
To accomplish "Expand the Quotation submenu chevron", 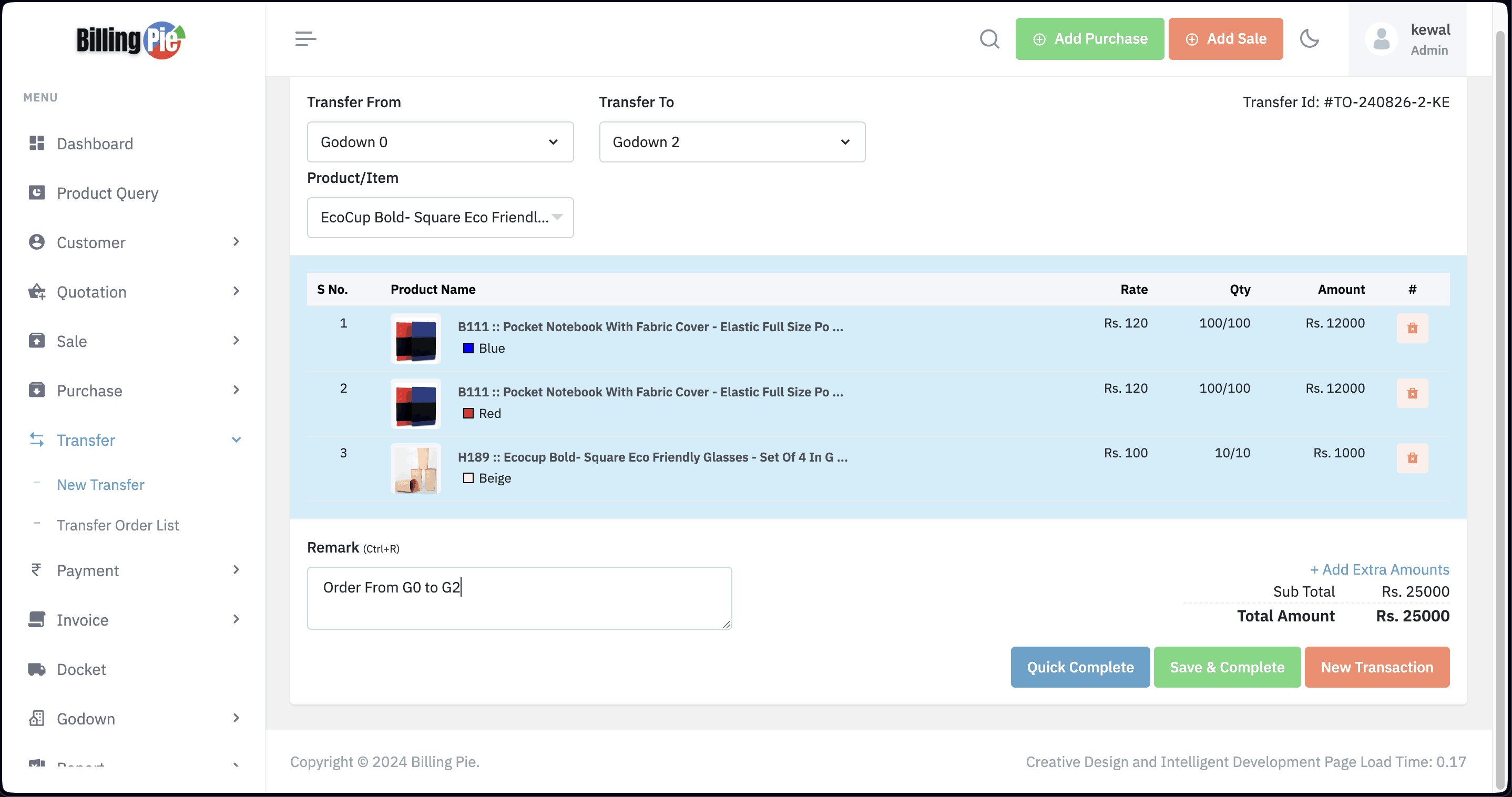I will (236, 291).
